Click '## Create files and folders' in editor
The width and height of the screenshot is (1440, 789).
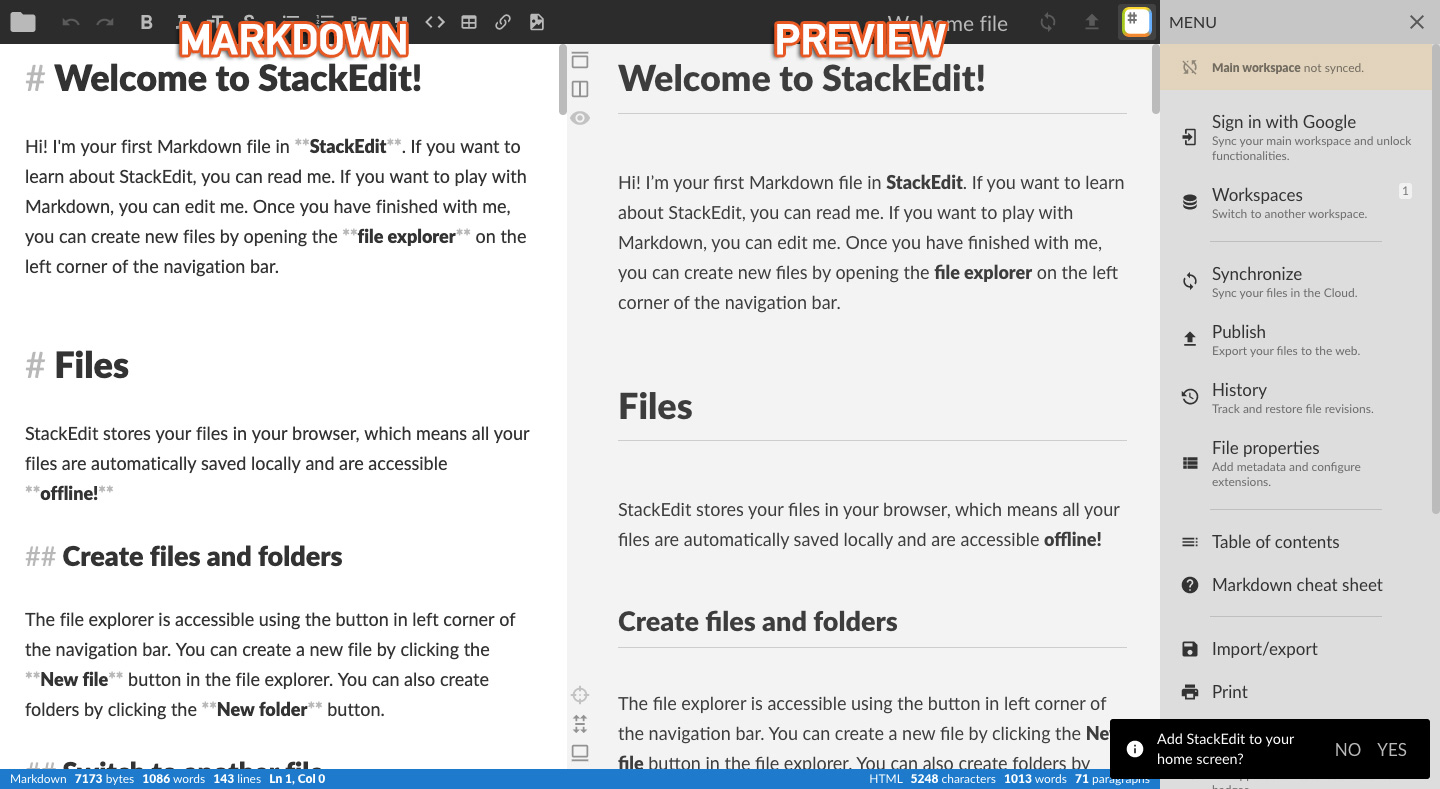pos(184,557)
